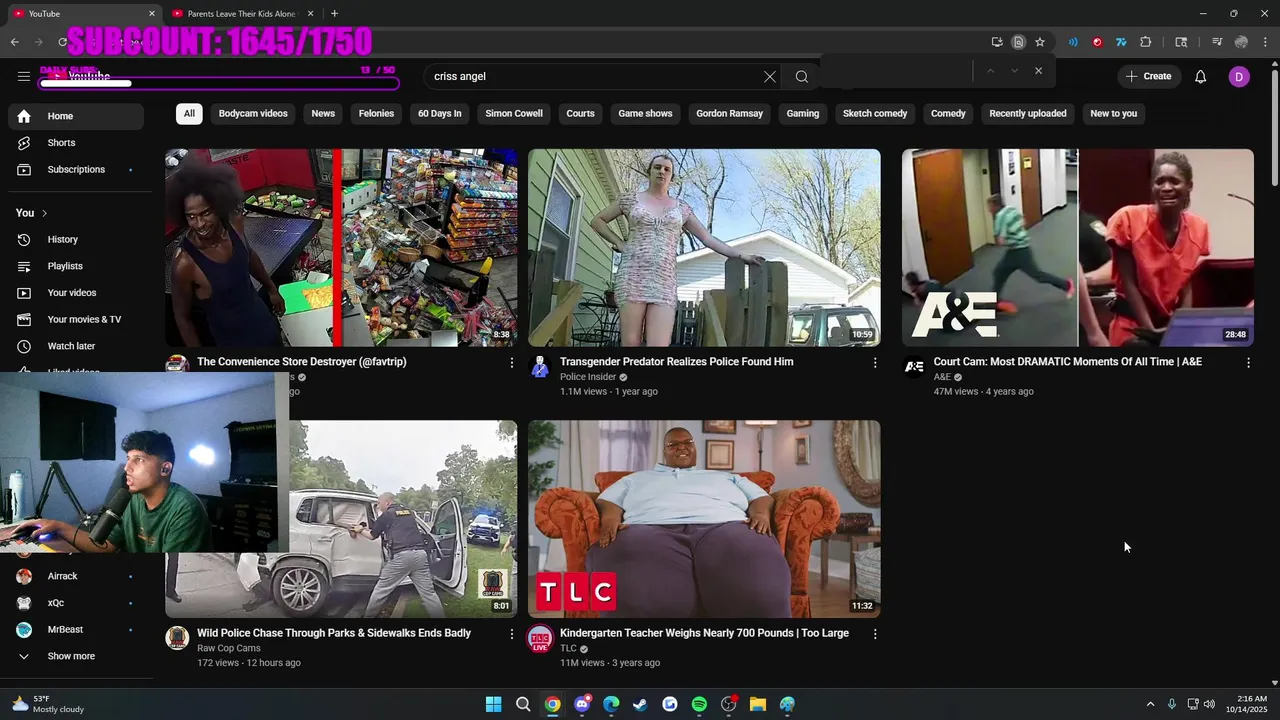Viewport: 1280px width, 720px height.
Task: Select the Comedy filter chip
Action: coord(948,113)
